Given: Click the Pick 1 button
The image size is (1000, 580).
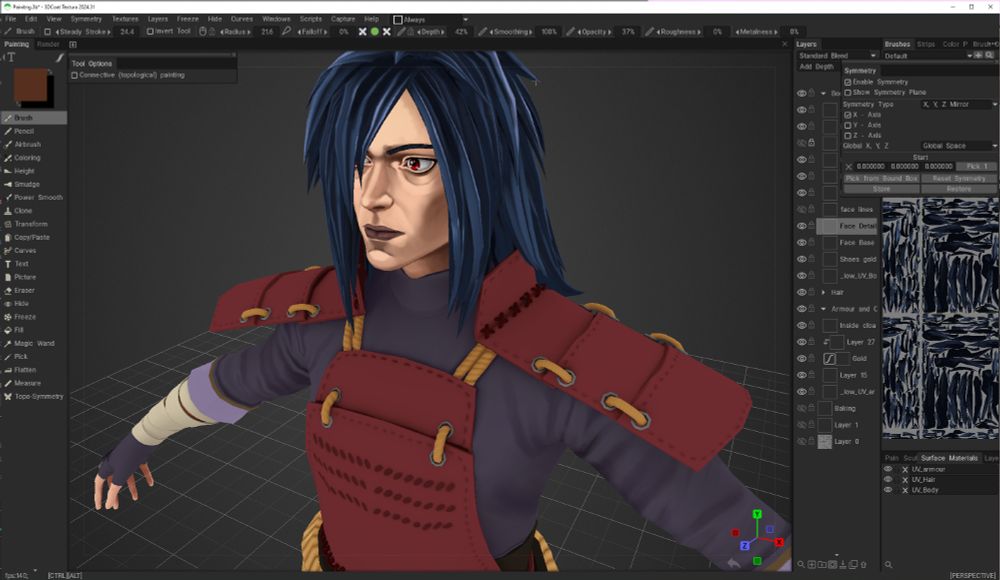Looking at the screenshot, I should click(x=976, y=166).
